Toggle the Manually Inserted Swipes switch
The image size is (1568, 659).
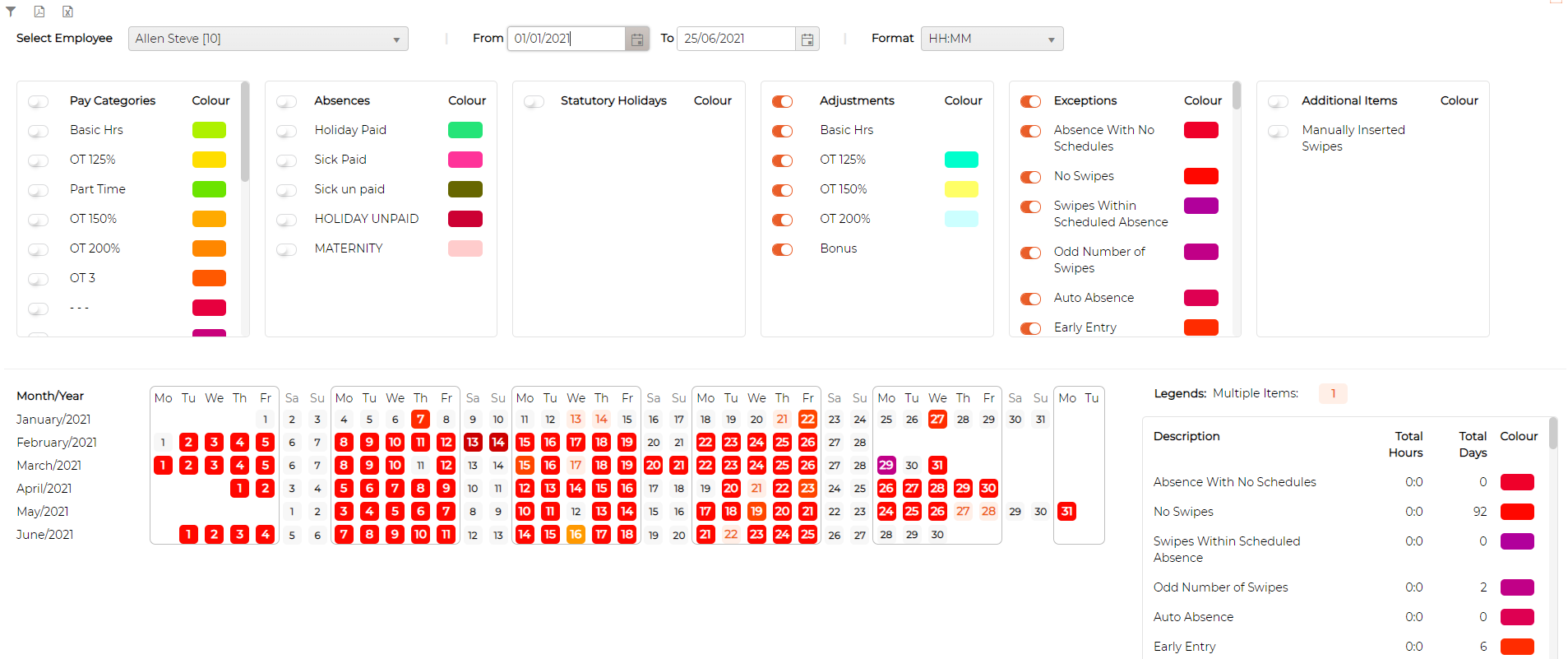click(1279, 132)
